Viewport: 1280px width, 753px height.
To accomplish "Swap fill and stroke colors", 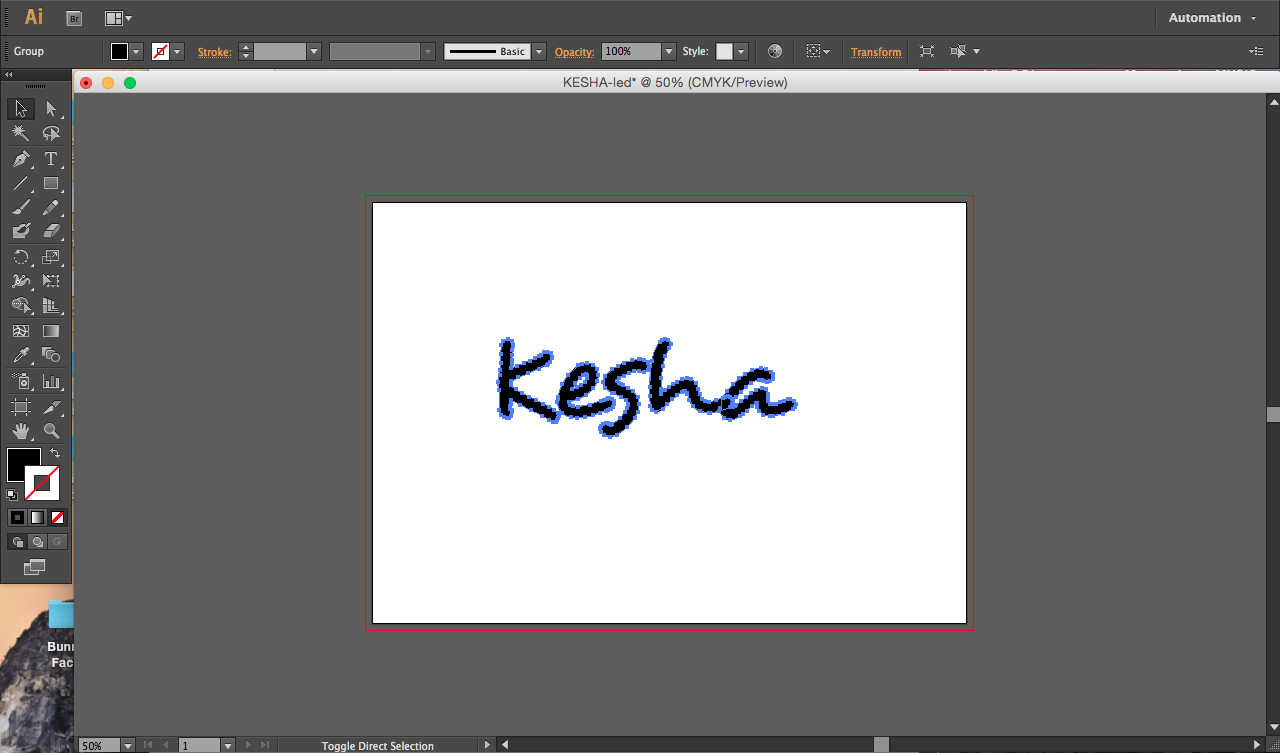I will coord(55,453).
